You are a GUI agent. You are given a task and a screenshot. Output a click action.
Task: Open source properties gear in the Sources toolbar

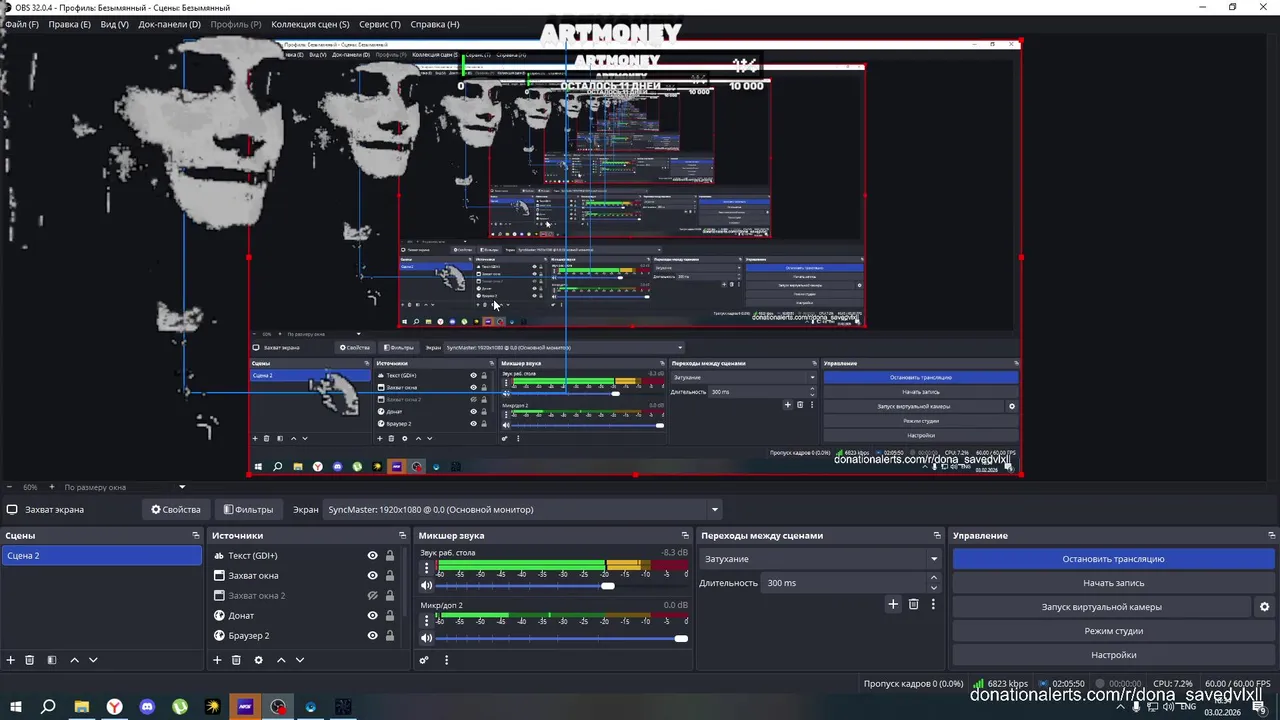(258, 660)
